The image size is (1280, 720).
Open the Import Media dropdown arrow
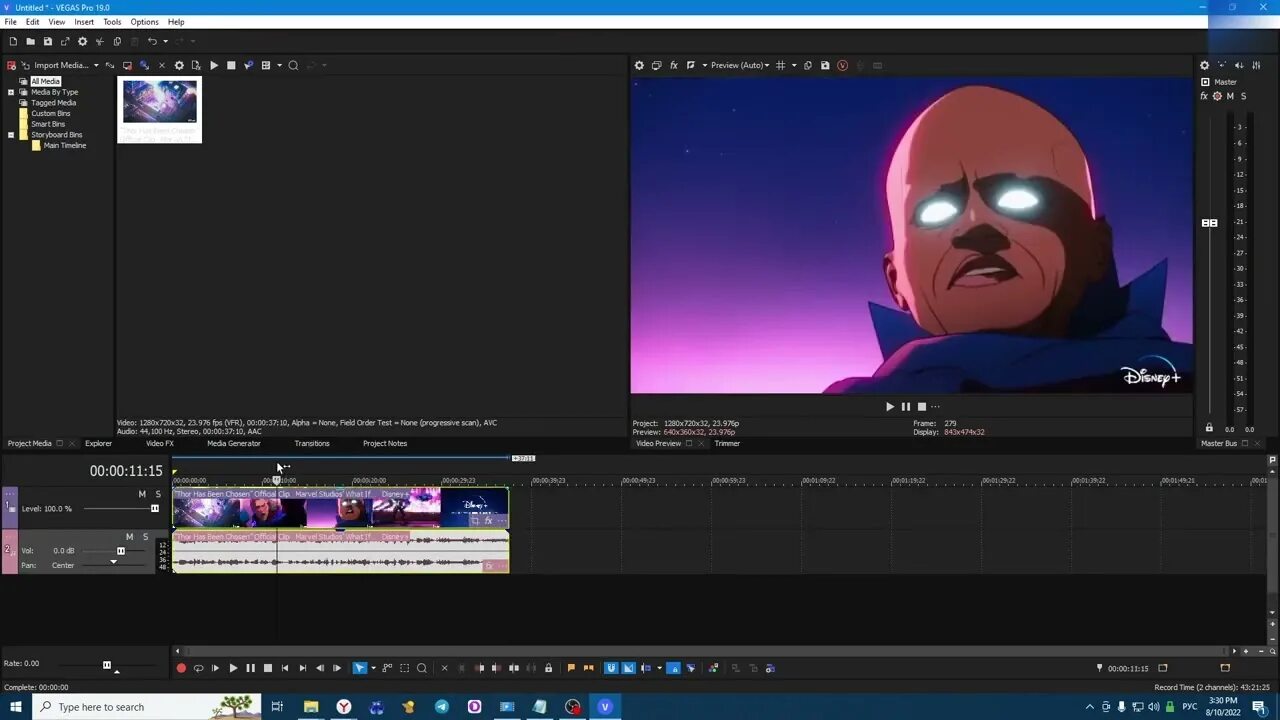96,65
